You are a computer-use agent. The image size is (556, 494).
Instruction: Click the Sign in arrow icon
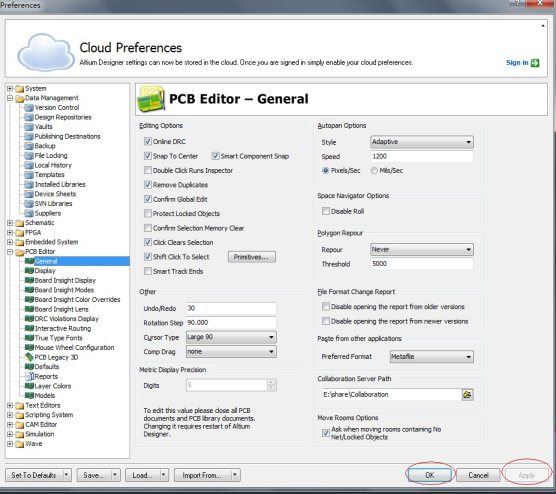(x=535, y=63)
